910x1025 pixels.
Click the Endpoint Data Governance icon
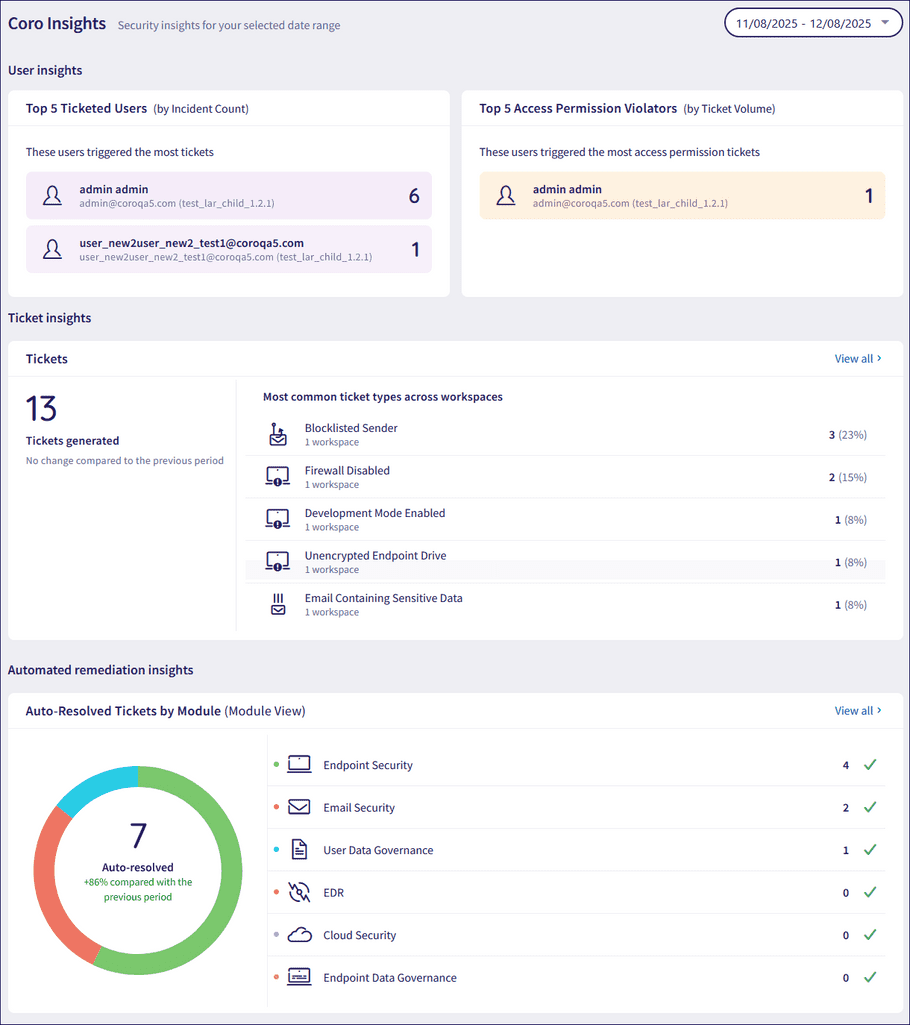pos(298,977)
